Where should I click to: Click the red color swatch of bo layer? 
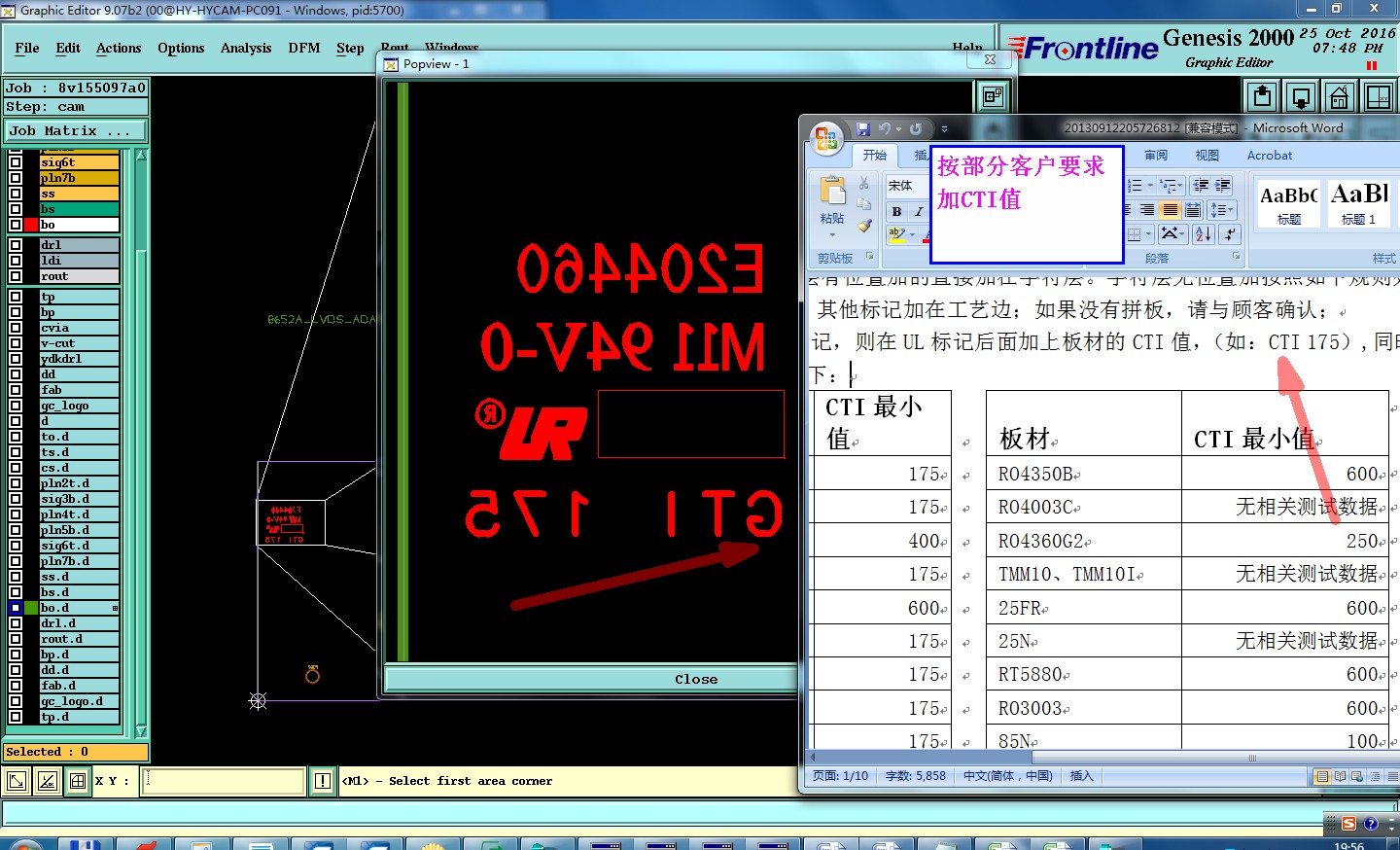coord(31,225)
